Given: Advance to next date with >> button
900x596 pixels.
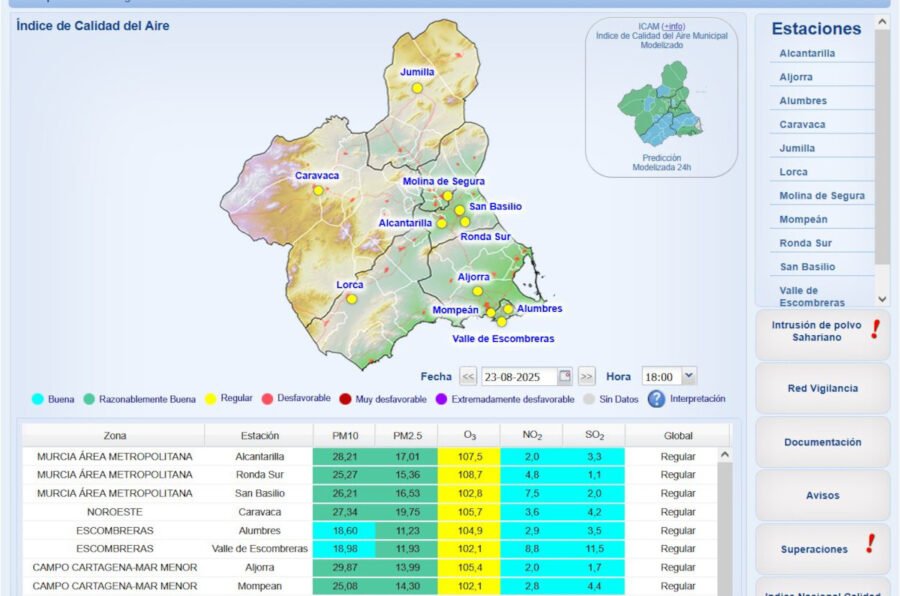Looking at the screenshot, I should (x=587, y=377).
